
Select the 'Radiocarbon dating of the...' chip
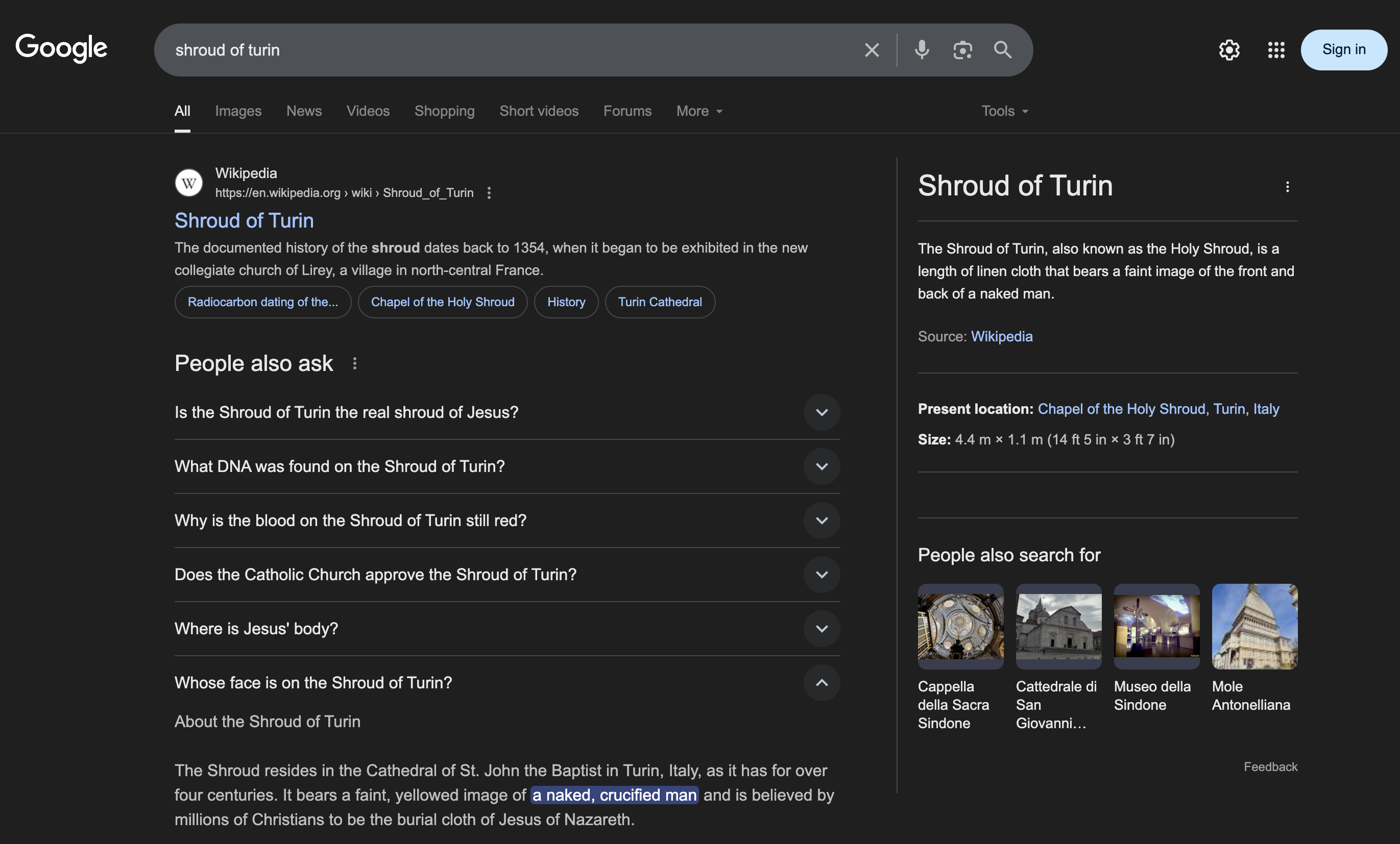[x=262, y=302]
